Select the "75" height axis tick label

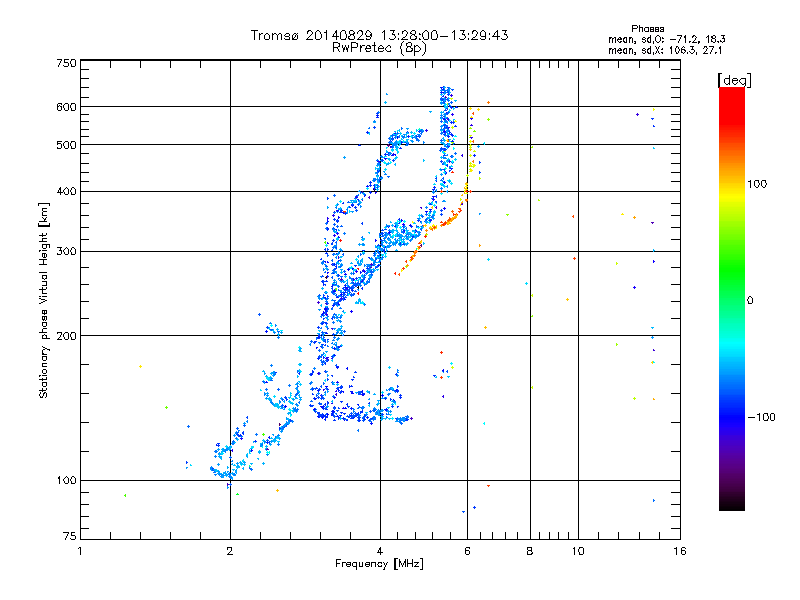point(70,536)
